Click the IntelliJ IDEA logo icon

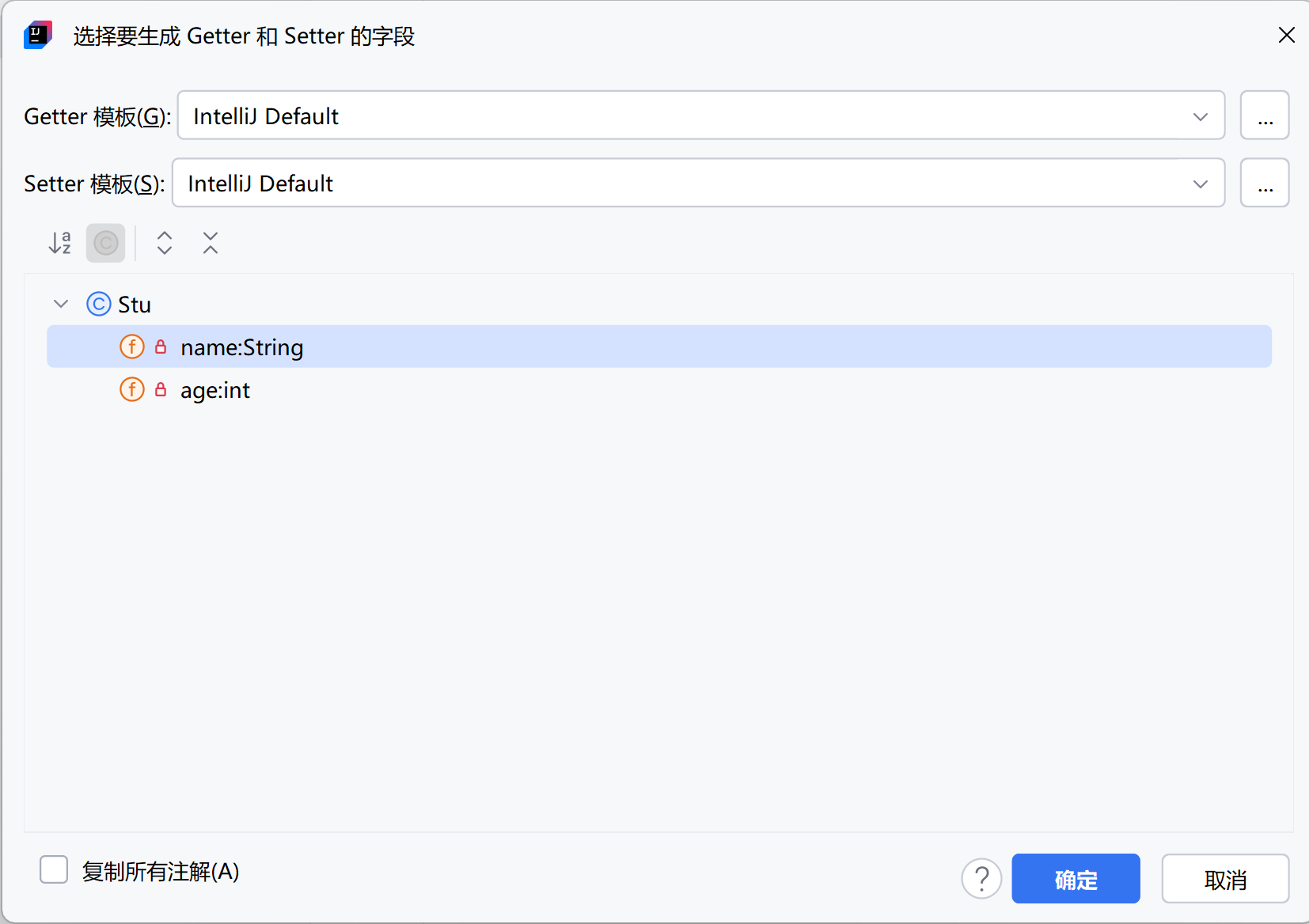point(37,36)
